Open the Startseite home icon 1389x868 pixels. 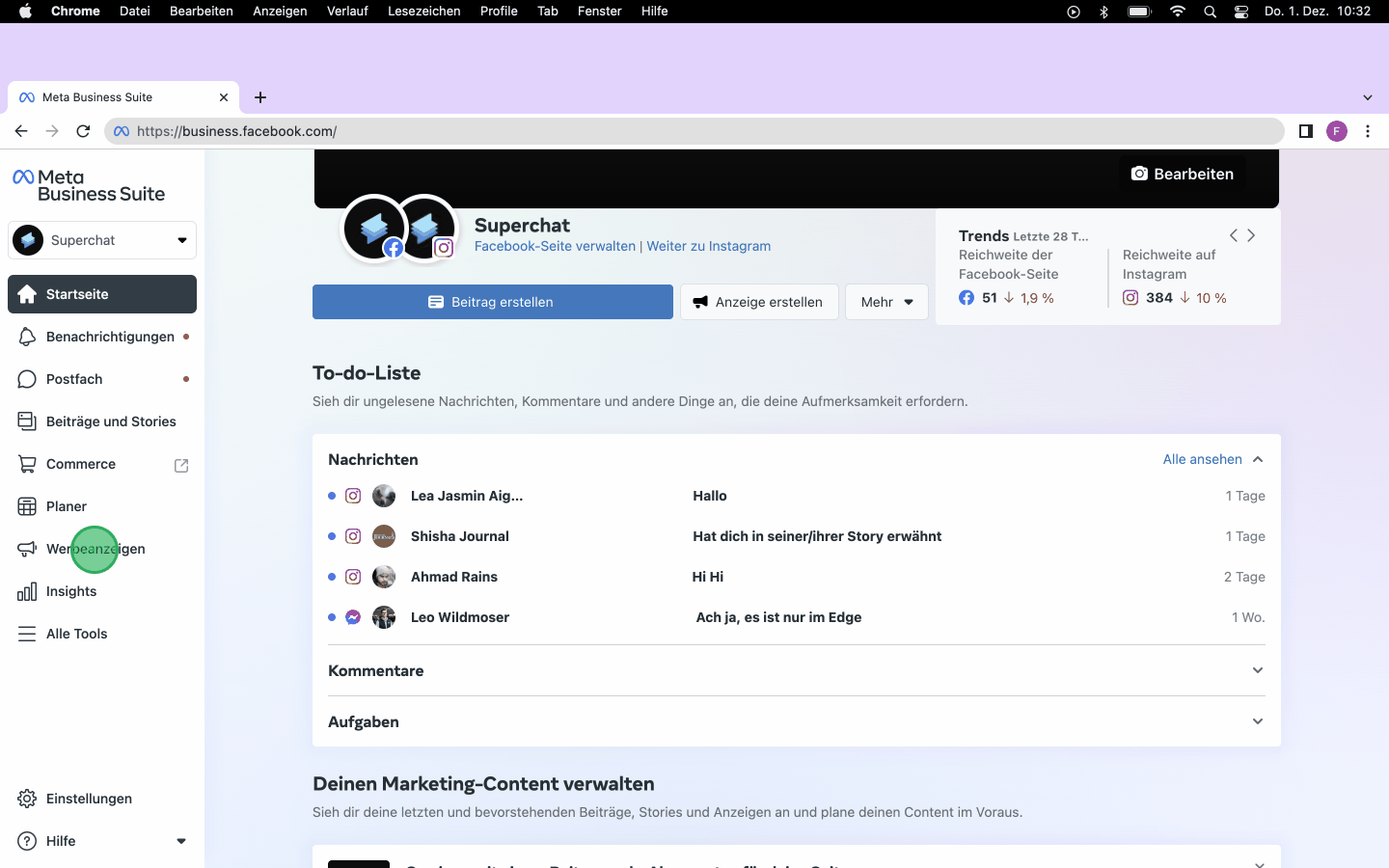[27, 294]
